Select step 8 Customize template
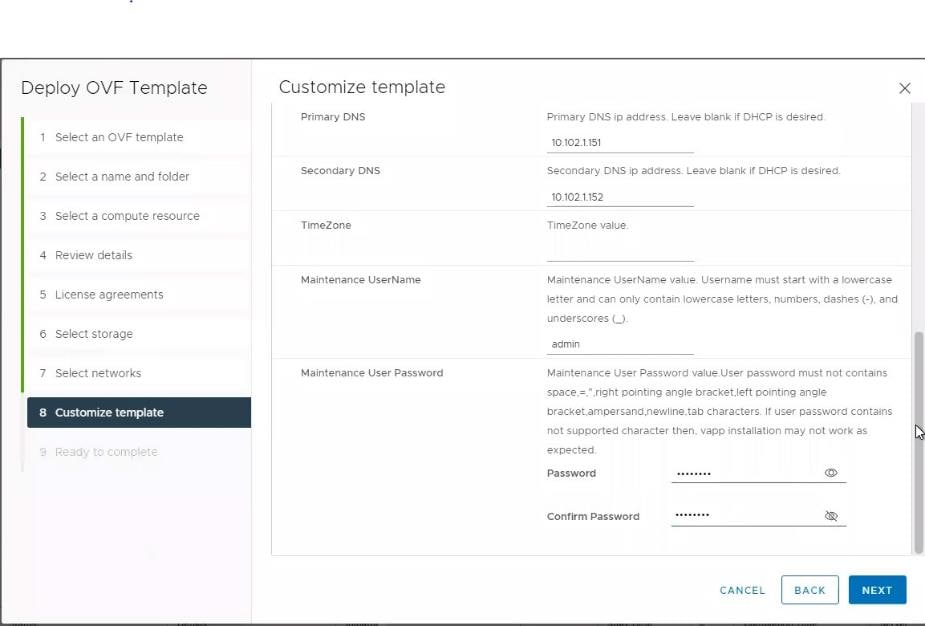 click(139, 412)
